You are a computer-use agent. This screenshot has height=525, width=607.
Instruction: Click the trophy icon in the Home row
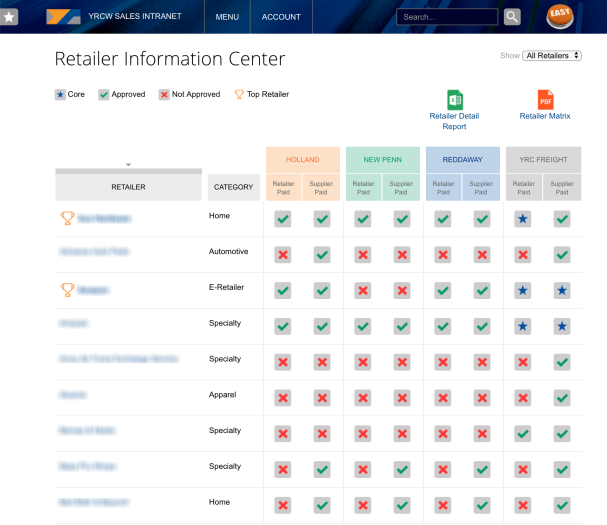click(x=67, y=218)
